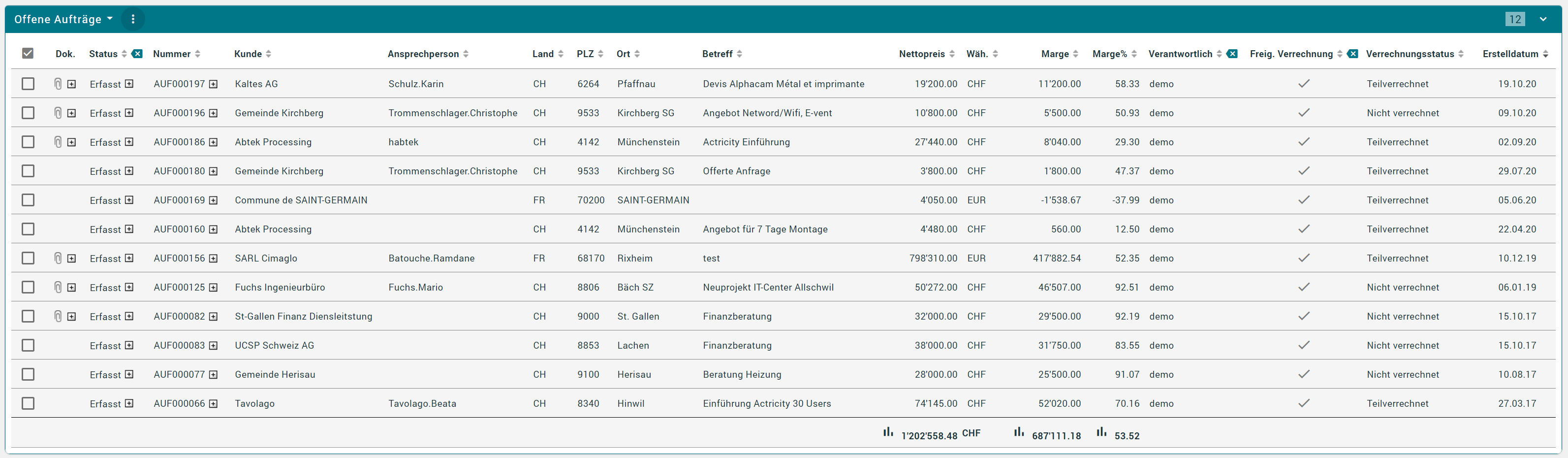This screenshot has height=458, width=1568.
Task: Select the Tavolago order row checkbox
Action: [28, 403]
